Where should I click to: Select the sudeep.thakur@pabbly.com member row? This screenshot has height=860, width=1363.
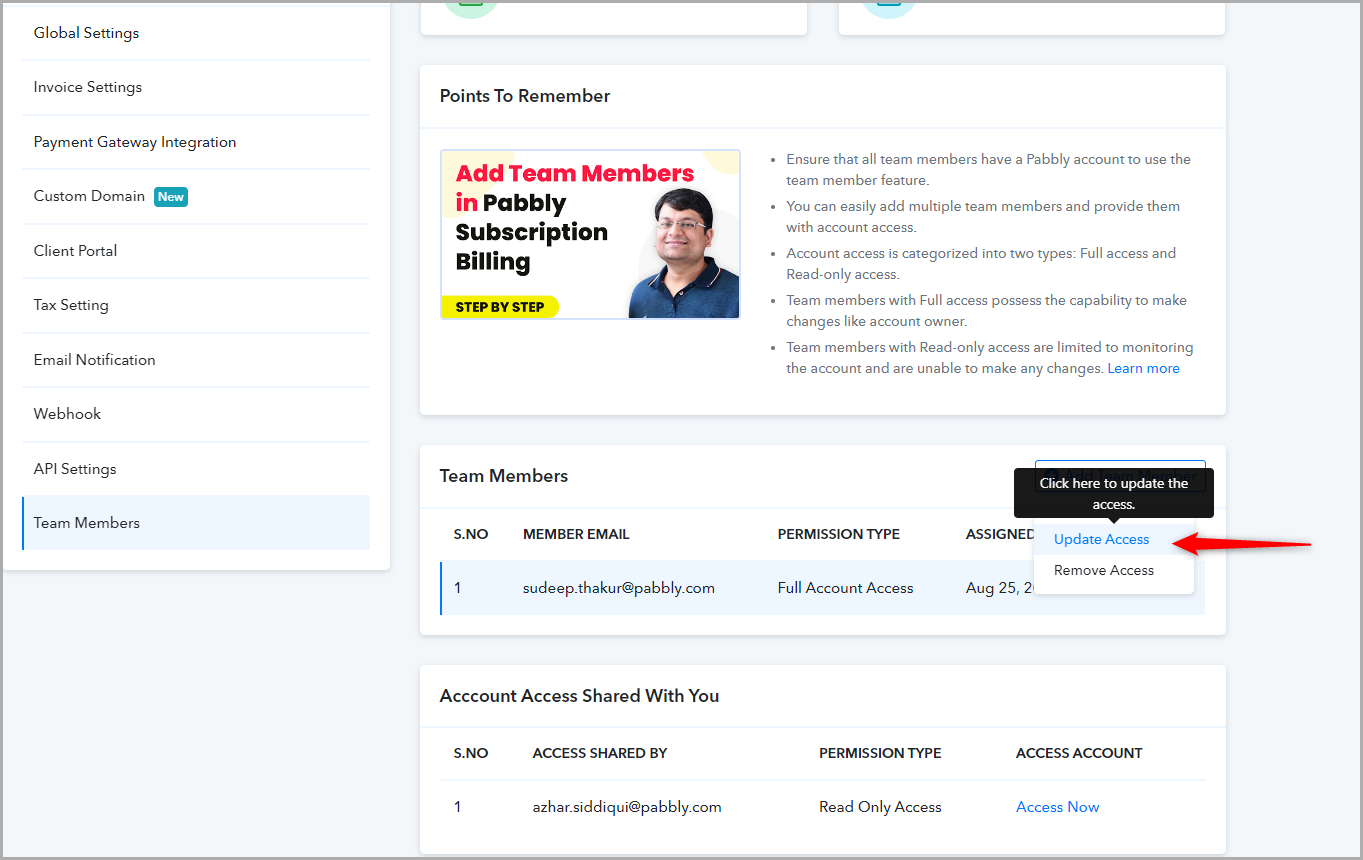822,588
